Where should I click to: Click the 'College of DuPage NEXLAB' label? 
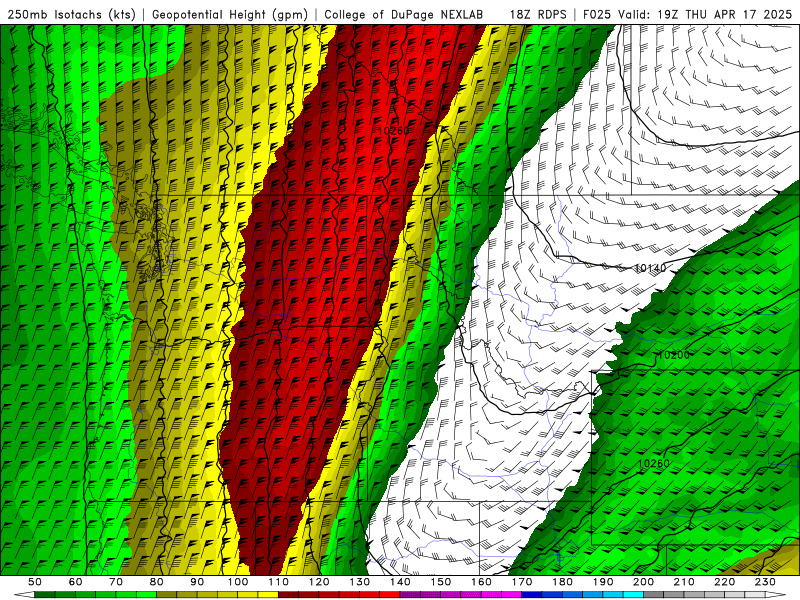(x=404, y=15)
